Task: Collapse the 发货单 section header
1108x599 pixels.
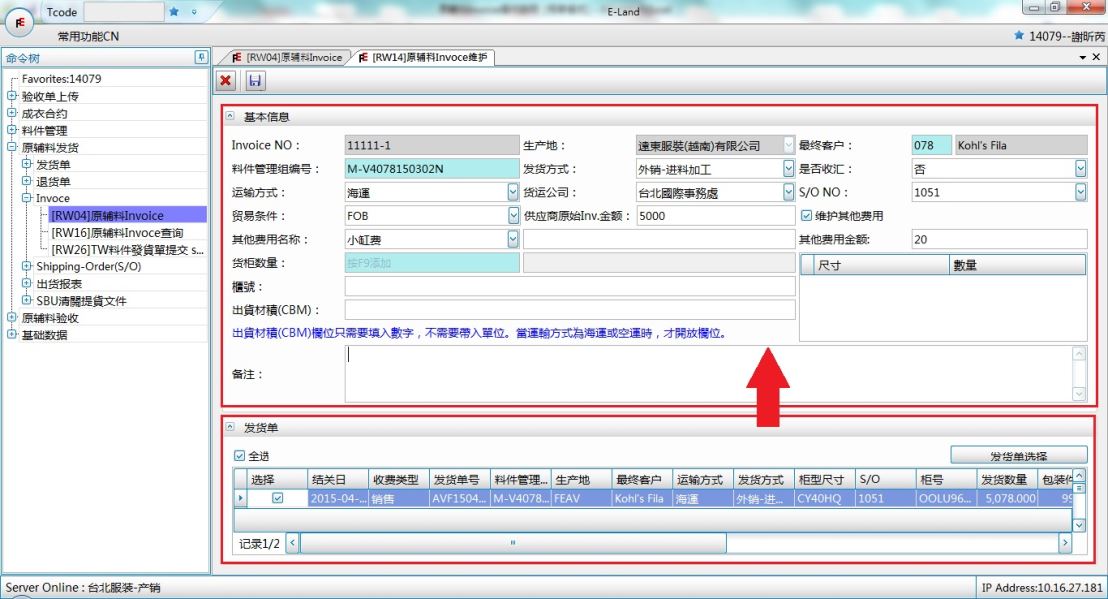Action: (230, 427)
